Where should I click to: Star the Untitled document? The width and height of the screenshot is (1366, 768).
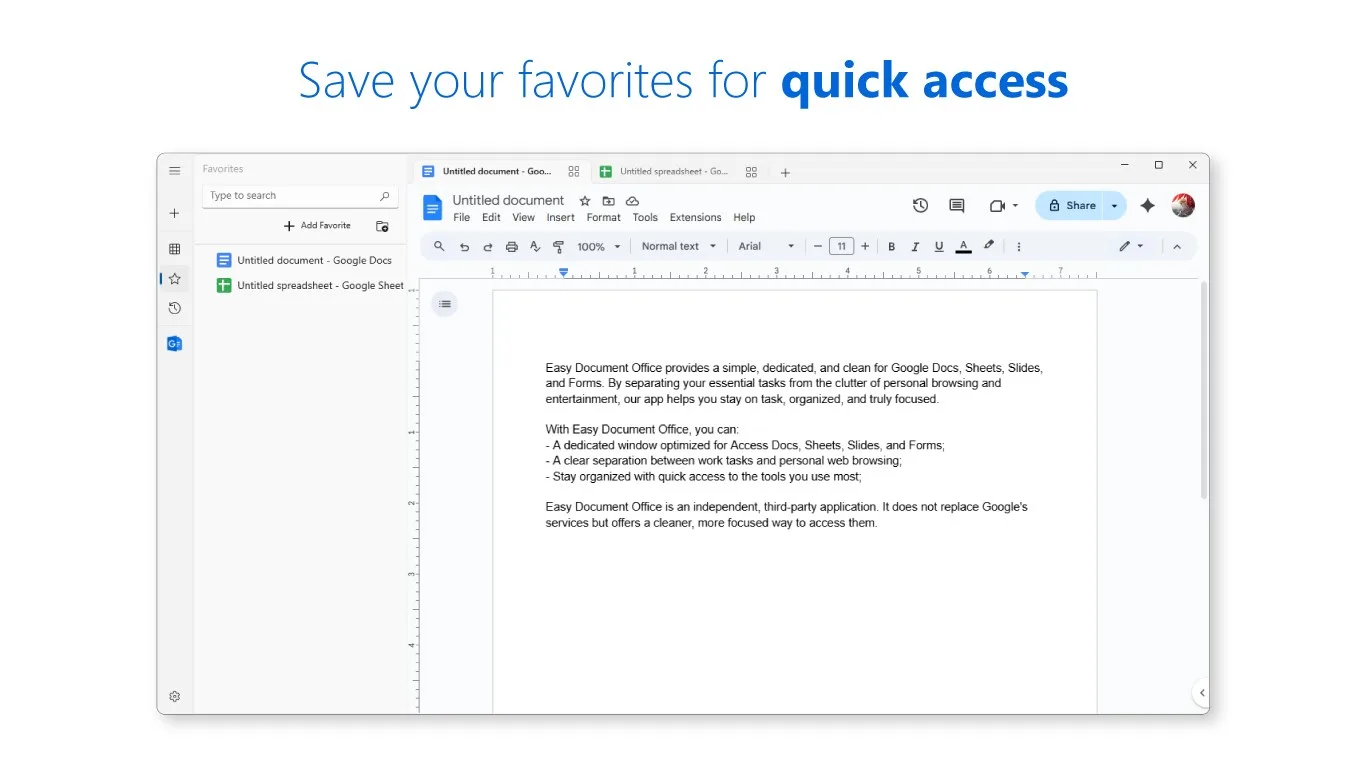tap(585, 201)
